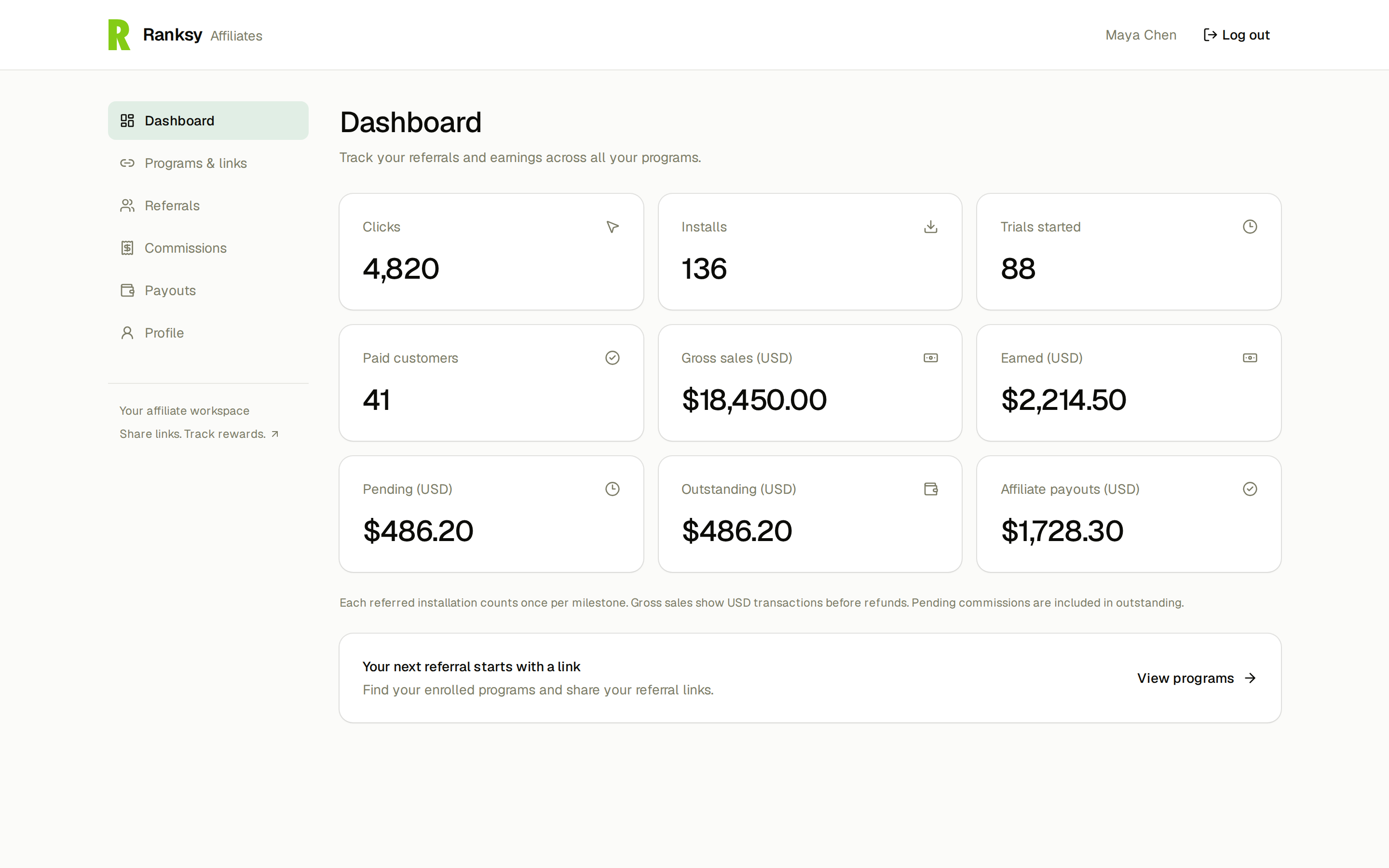Image resolution: width=1389 pixels, height=868 pixels.
Task: Click the Programs & links chain icon
Action: 127,163
